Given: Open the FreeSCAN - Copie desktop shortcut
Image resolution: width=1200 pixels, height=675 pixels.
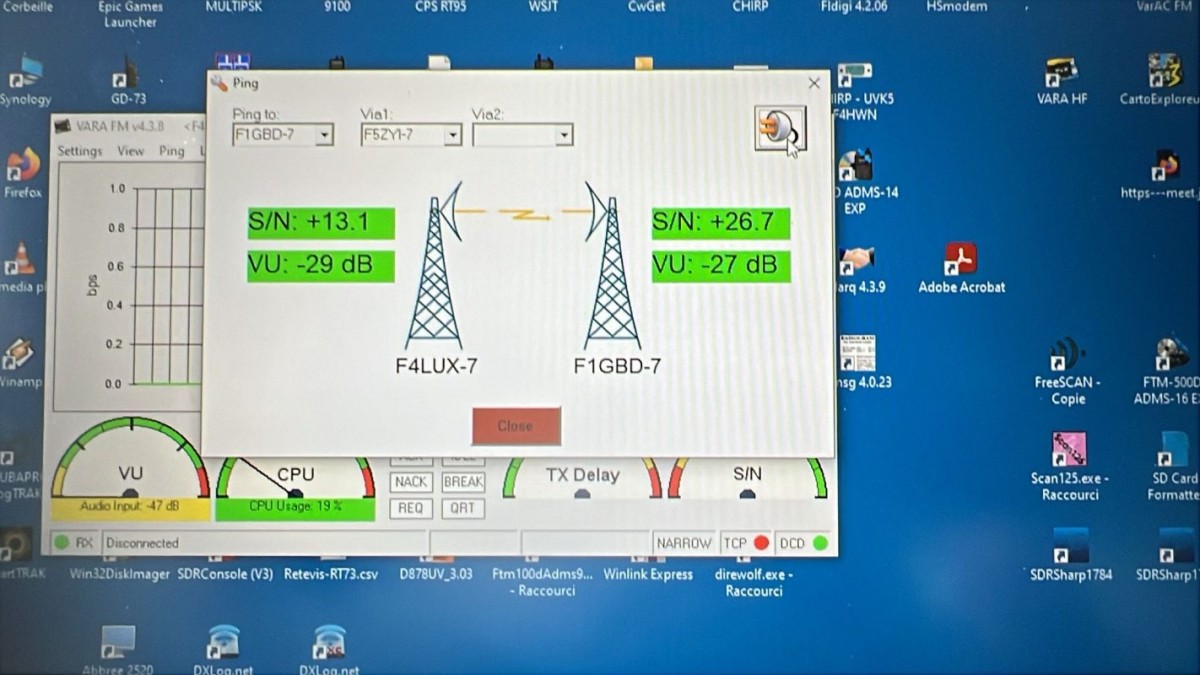Looking at the screenshot, I should pyautogui.click(x=1067, y=370).
